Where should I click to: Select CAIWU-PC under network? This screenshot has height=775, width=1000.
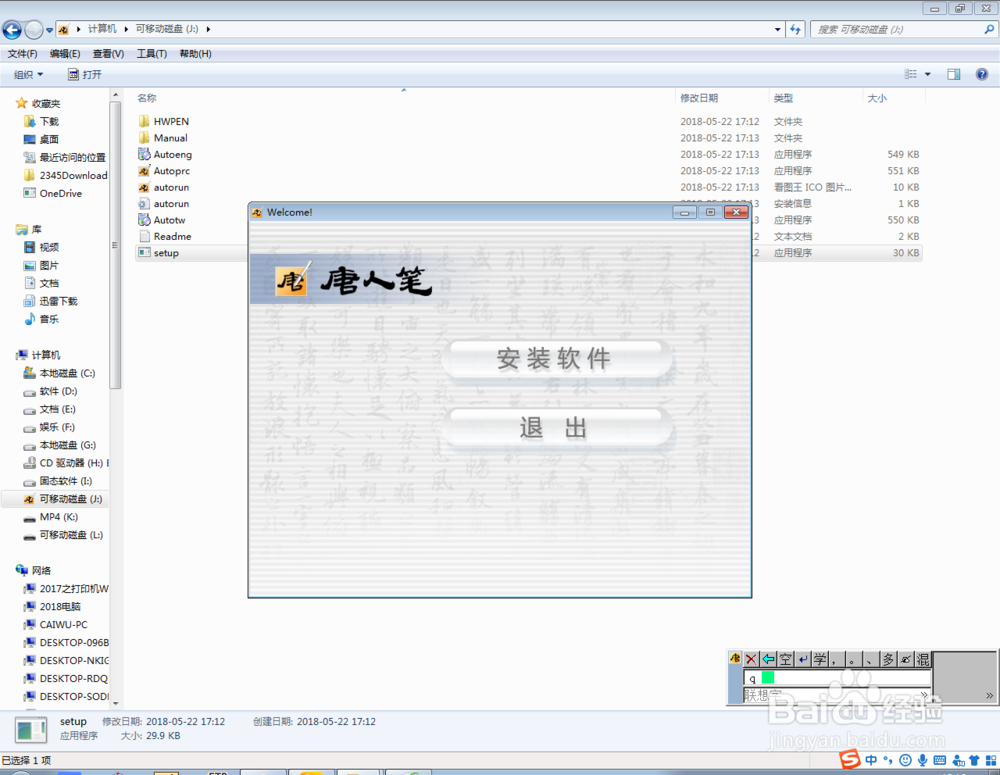click(55, 624)
